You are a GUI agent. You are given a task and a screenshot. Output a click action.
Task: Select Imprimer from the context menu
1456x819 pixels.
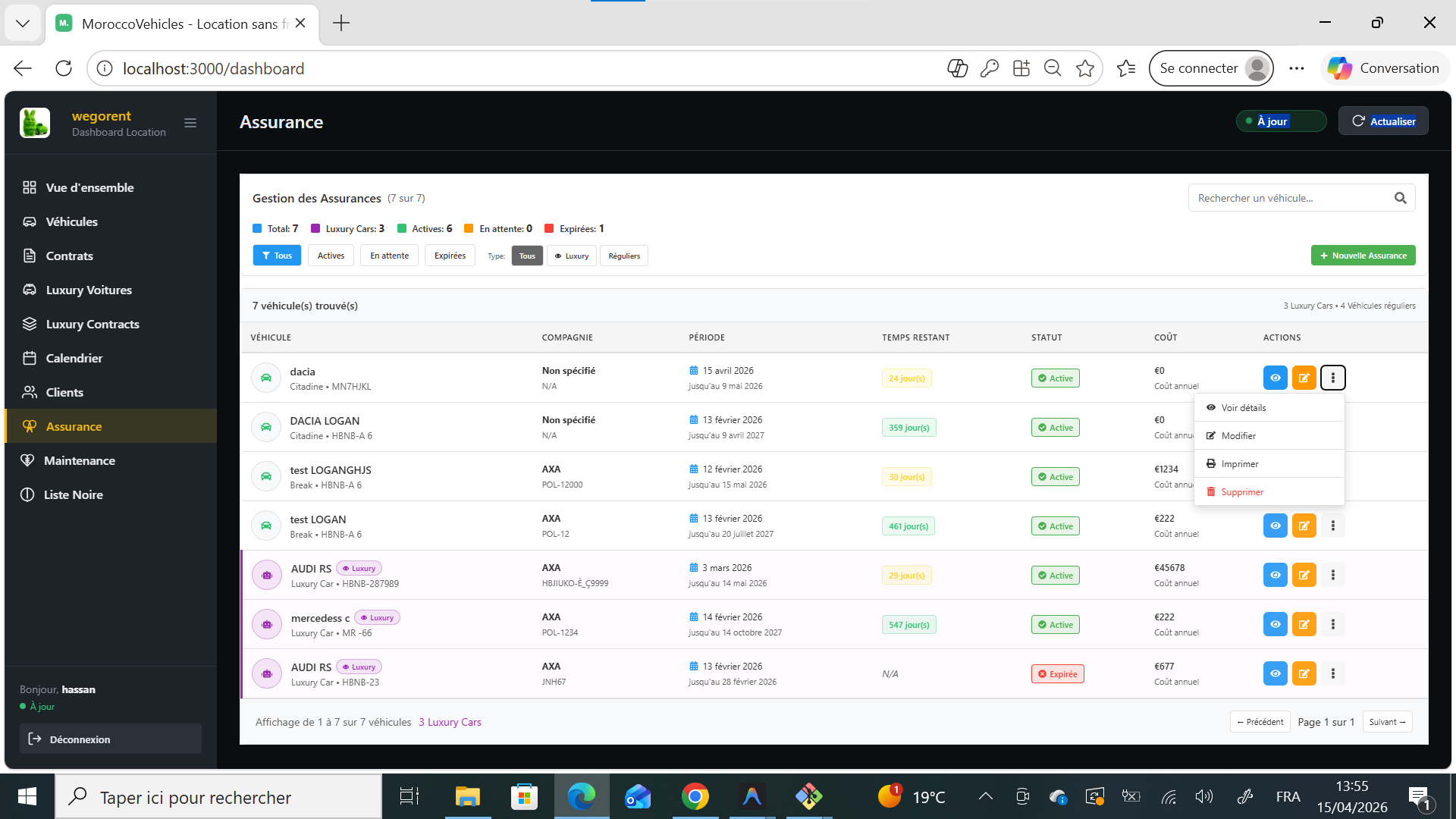(1239, 463)
